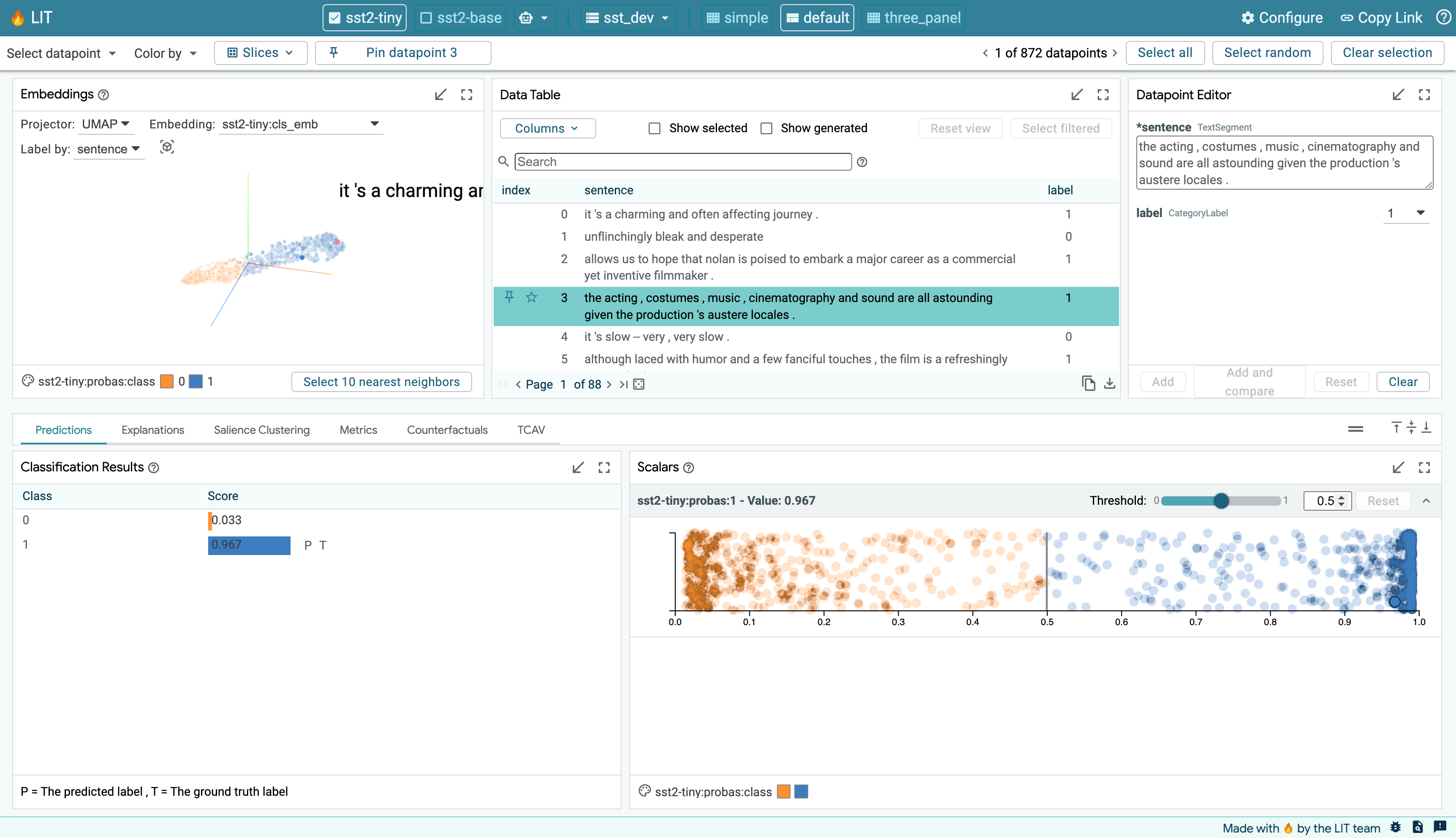The width and height of the screenshot is (1456, 838).
Task: Click the download icon in the Data Table
Action: pos(1109,383)
